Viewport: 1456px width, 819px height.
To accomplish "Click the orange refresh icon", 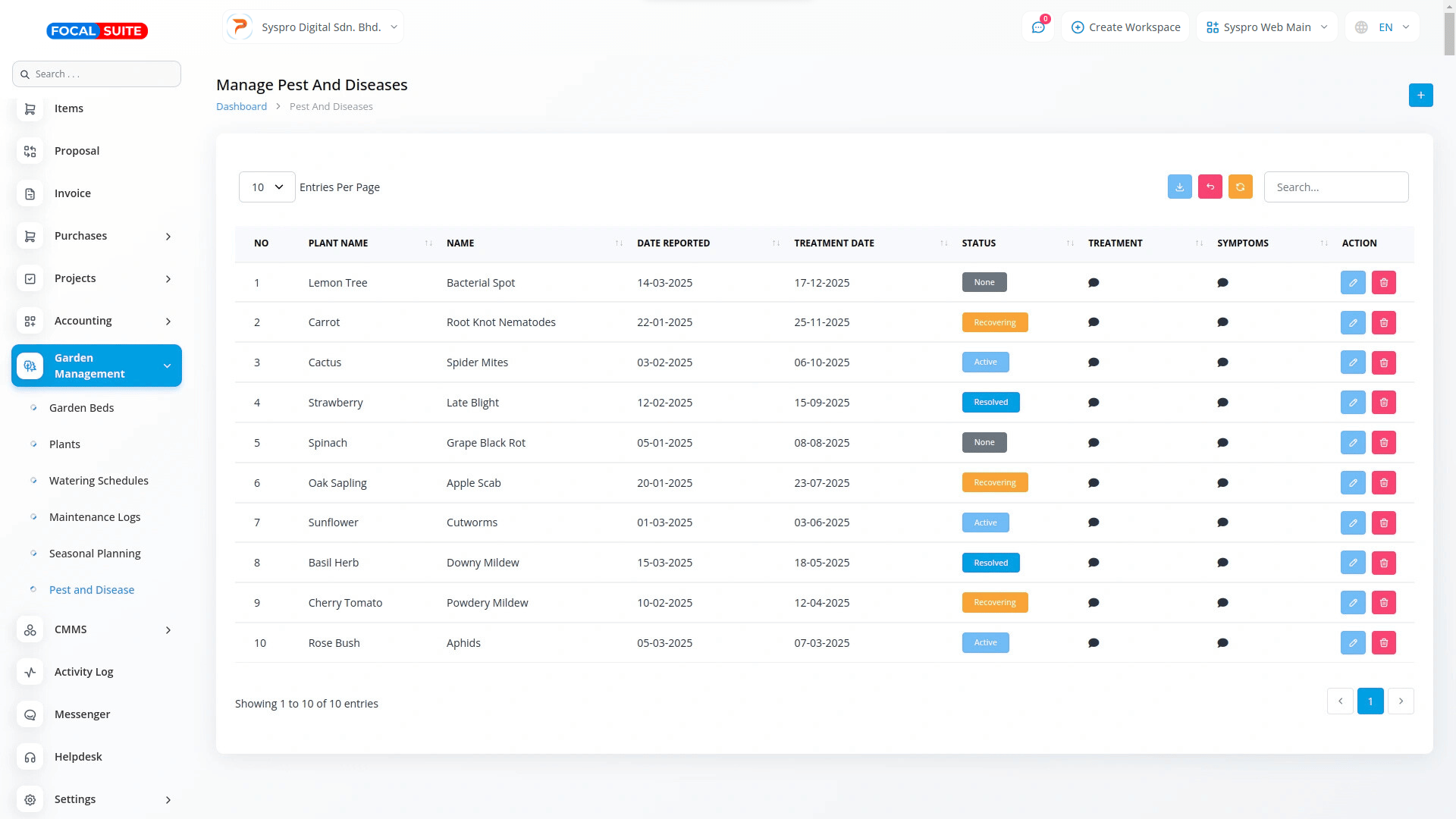I will click(1240, 187).
